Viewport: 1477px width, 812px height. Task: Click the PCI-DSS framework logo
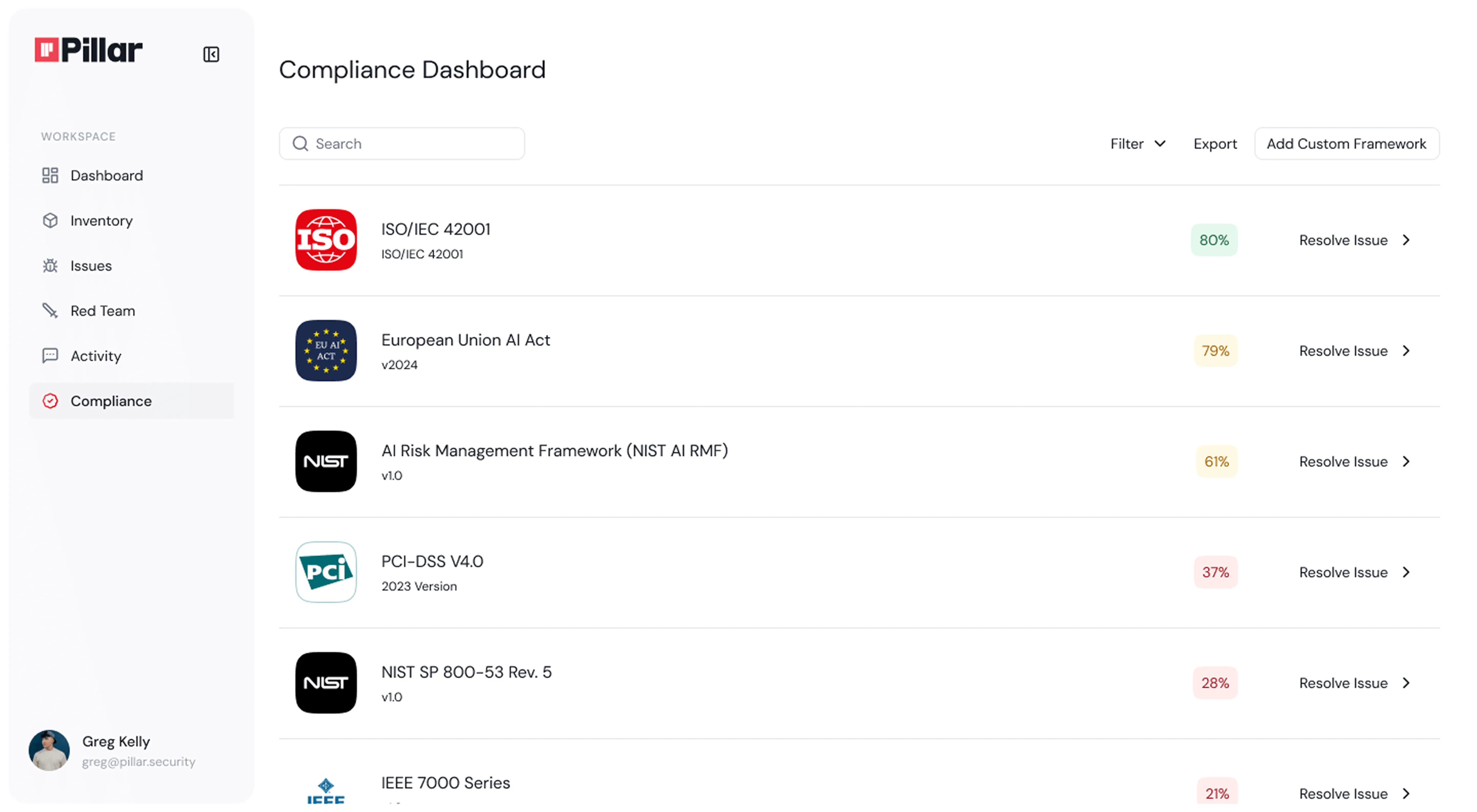tap(326, 572)
